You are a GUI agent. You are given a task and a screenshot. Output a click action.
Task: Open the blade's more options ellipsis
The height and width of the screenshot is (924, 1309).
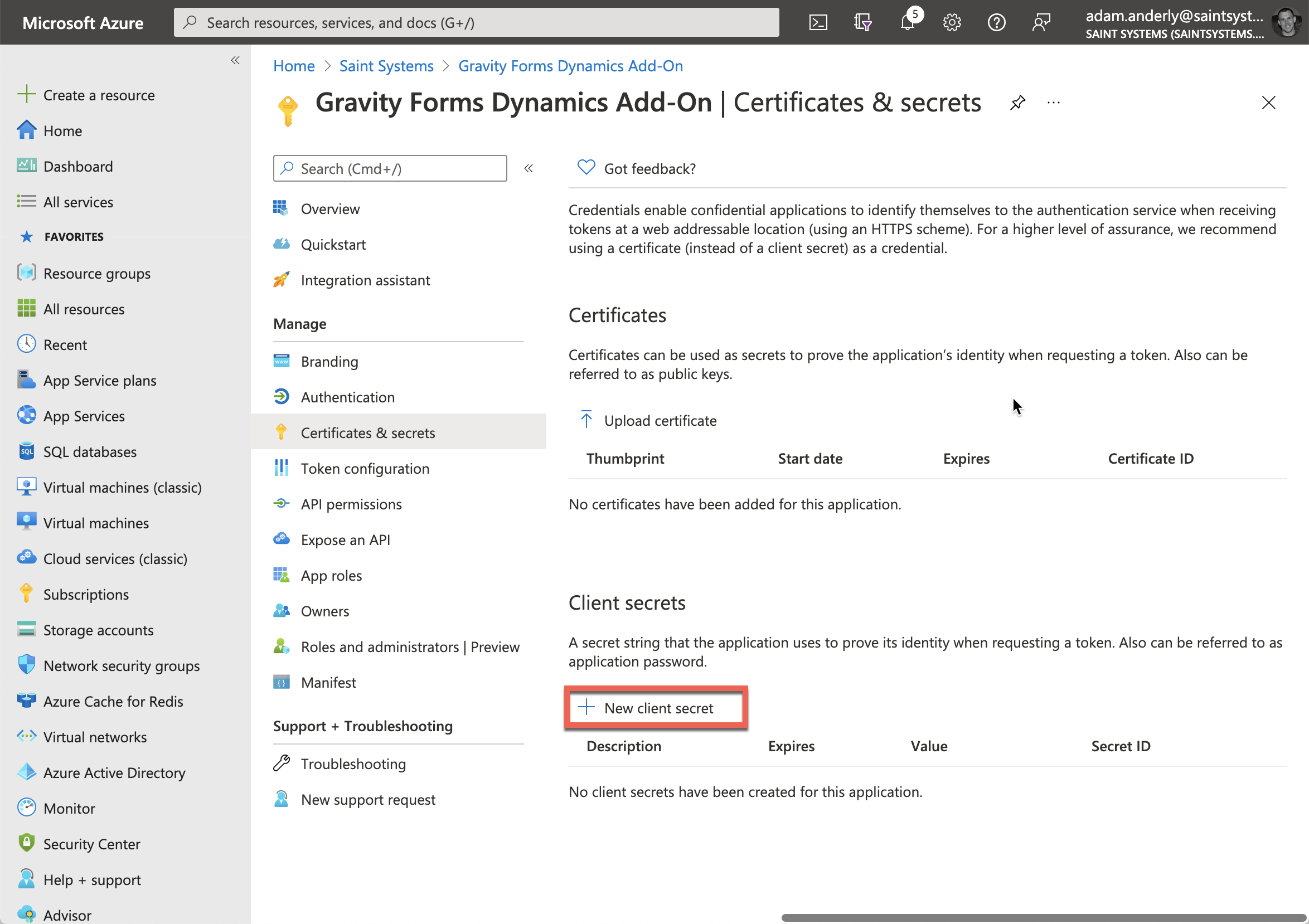pyautogui.click(x=1054, y=103)
